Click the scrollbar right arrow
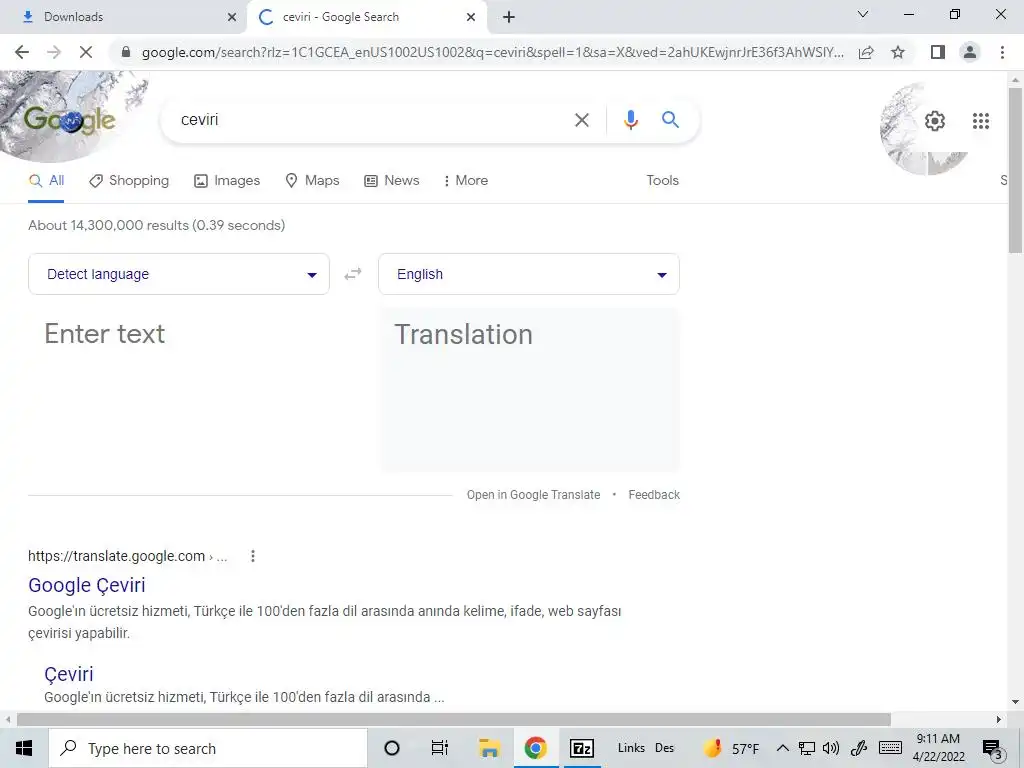1024x768 pixels. pyautogui.click(x=999, y=720)
